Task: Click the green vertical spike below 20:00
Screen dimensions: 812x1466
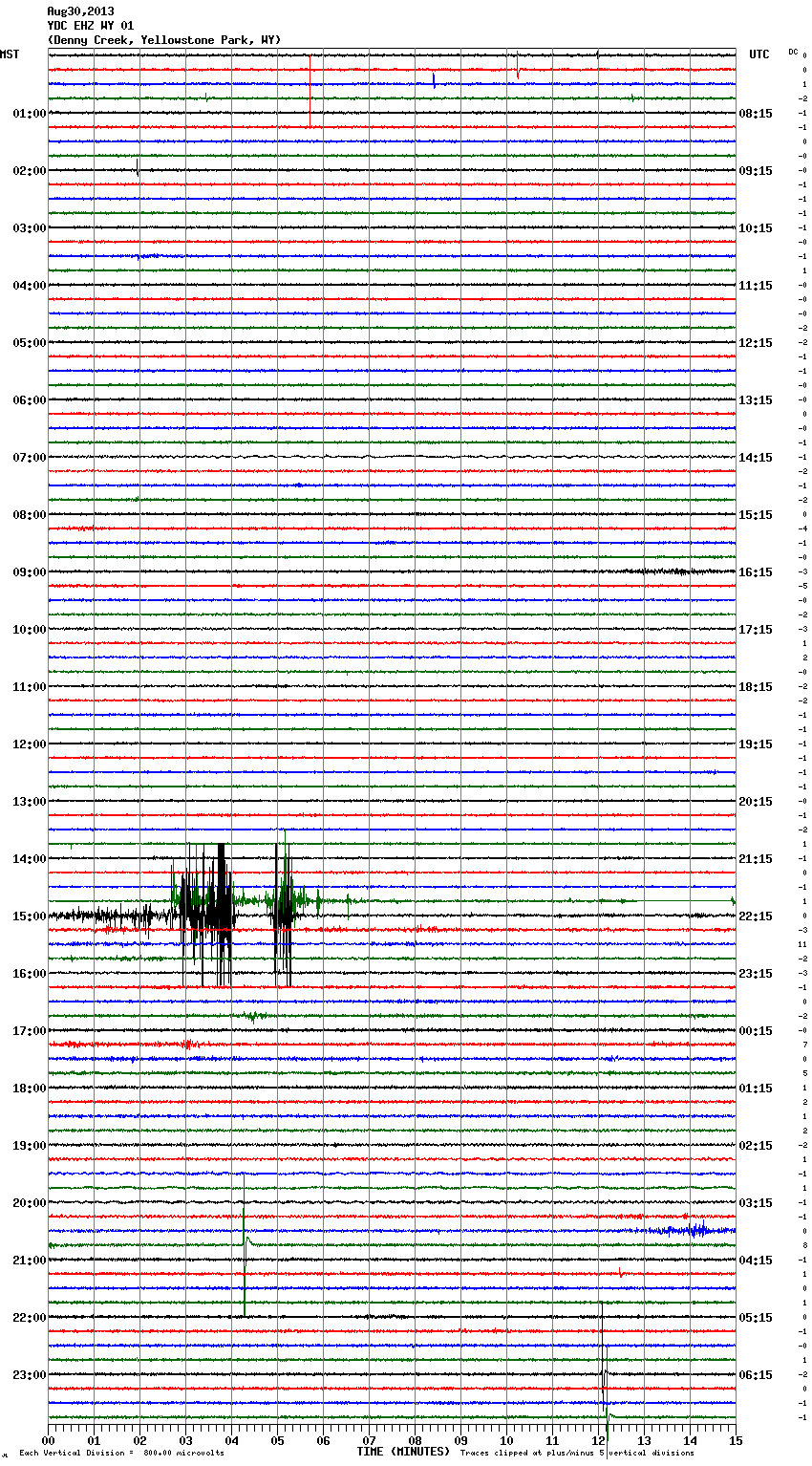Action: tap(245, 1261)
